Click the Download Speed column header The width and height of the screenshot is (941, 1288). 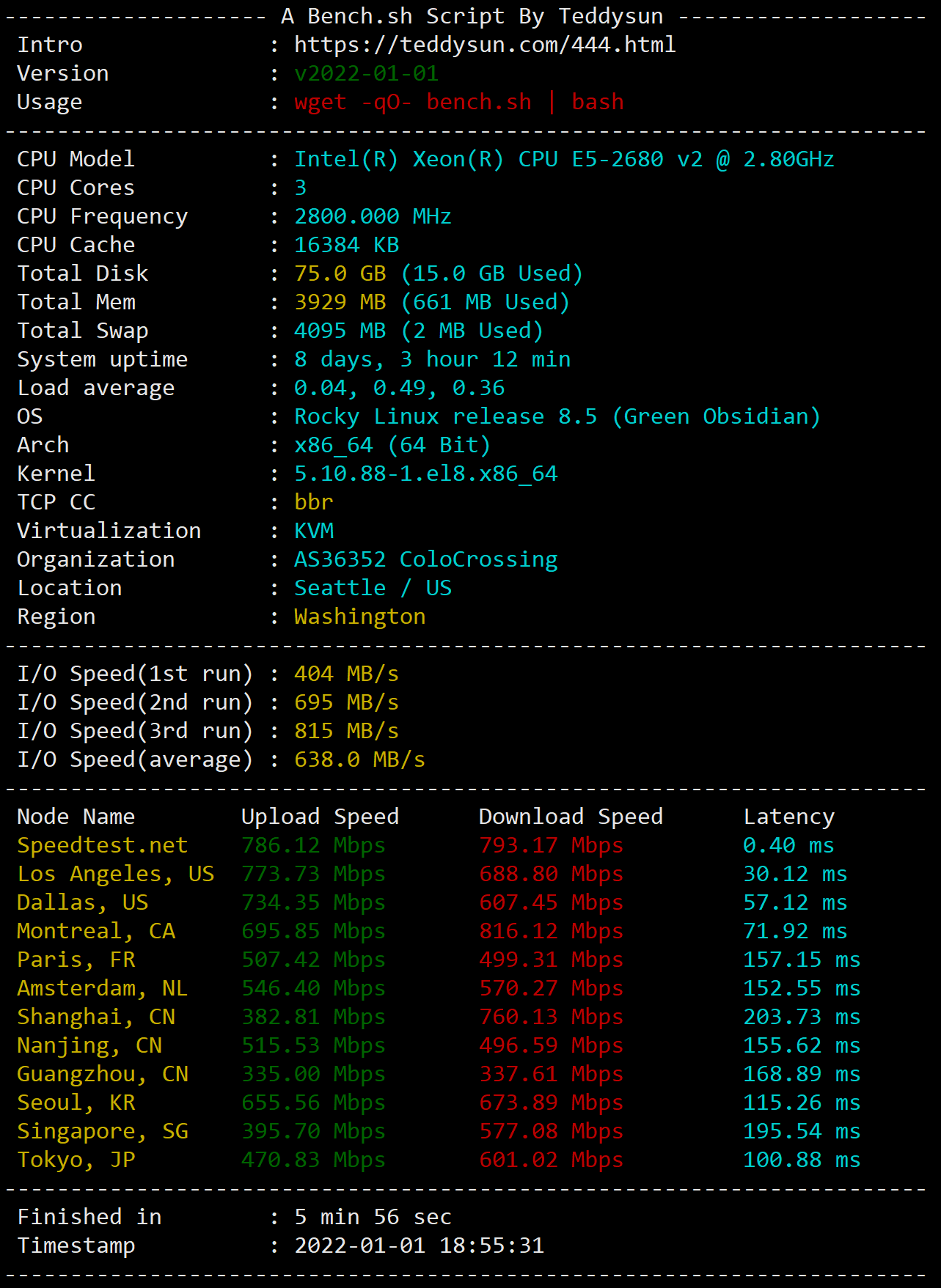click(x=571, y=817)
